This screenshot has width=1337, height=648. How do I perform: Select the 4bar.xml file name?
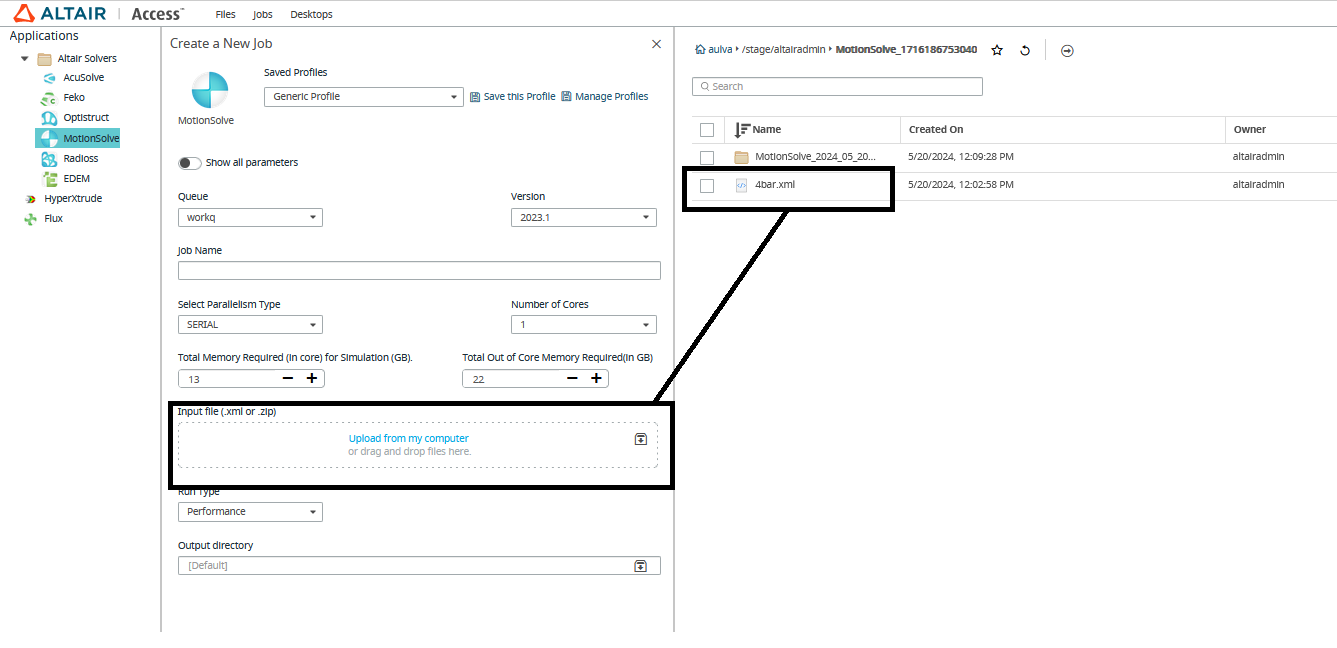(x=775, y=184)
